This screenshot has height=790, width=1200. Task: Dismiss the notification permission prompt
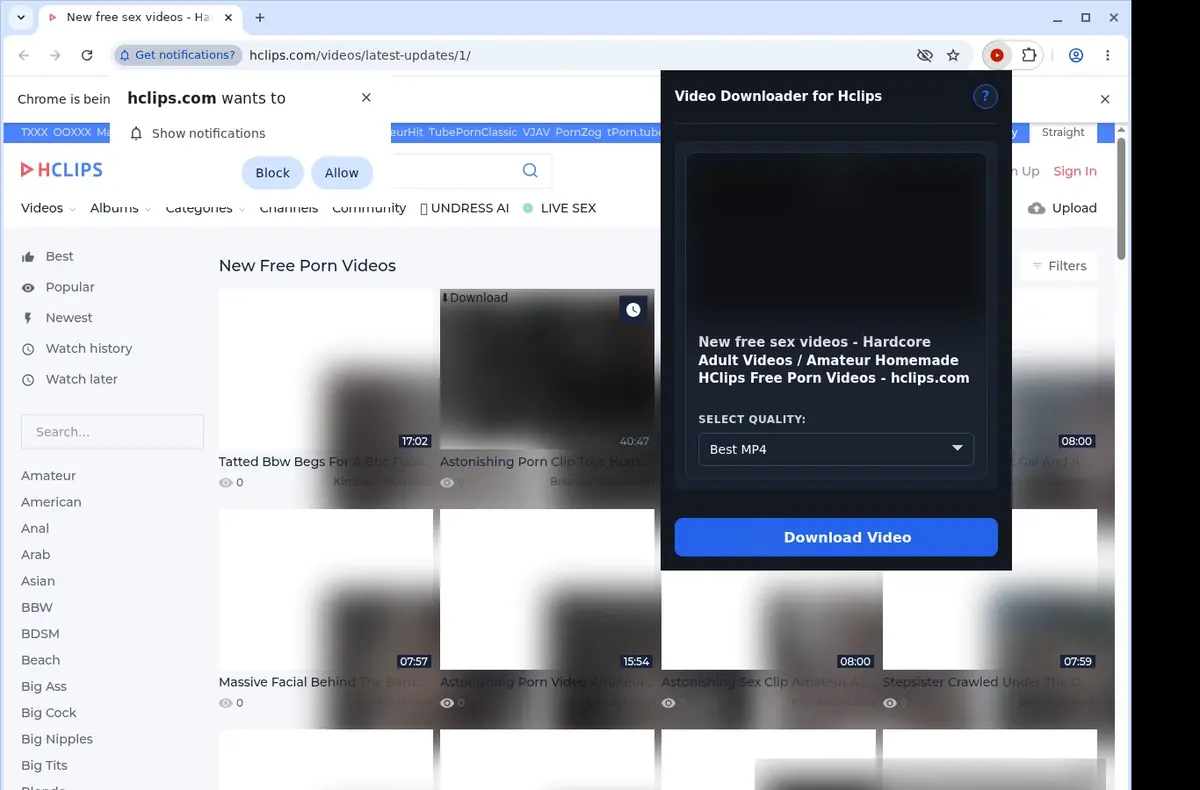[366, 97]
